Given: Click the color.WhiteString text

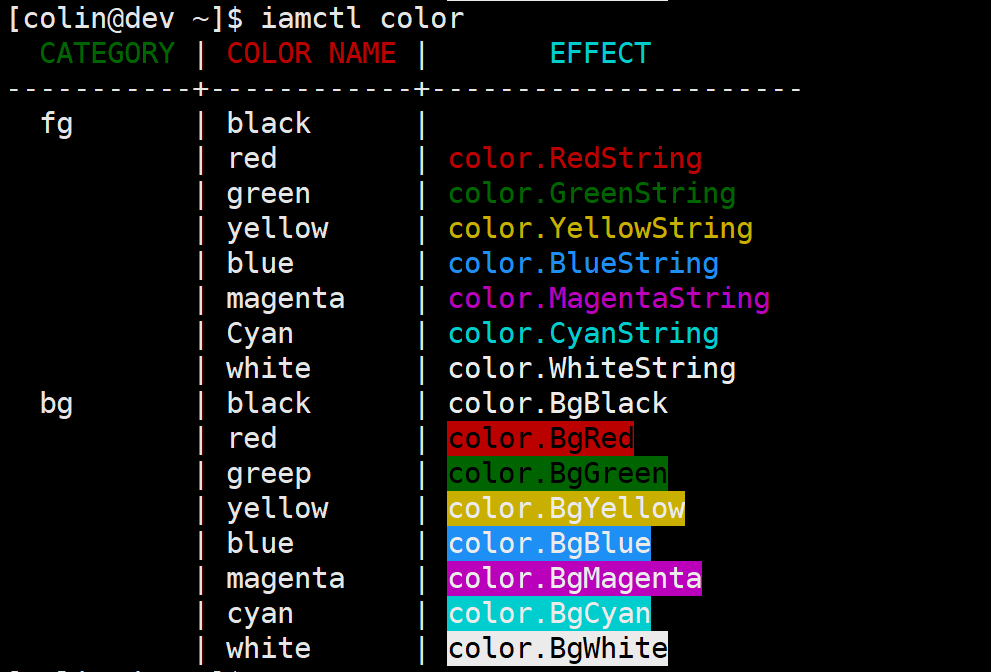Looking at the screenshot, I should point(592,369).
